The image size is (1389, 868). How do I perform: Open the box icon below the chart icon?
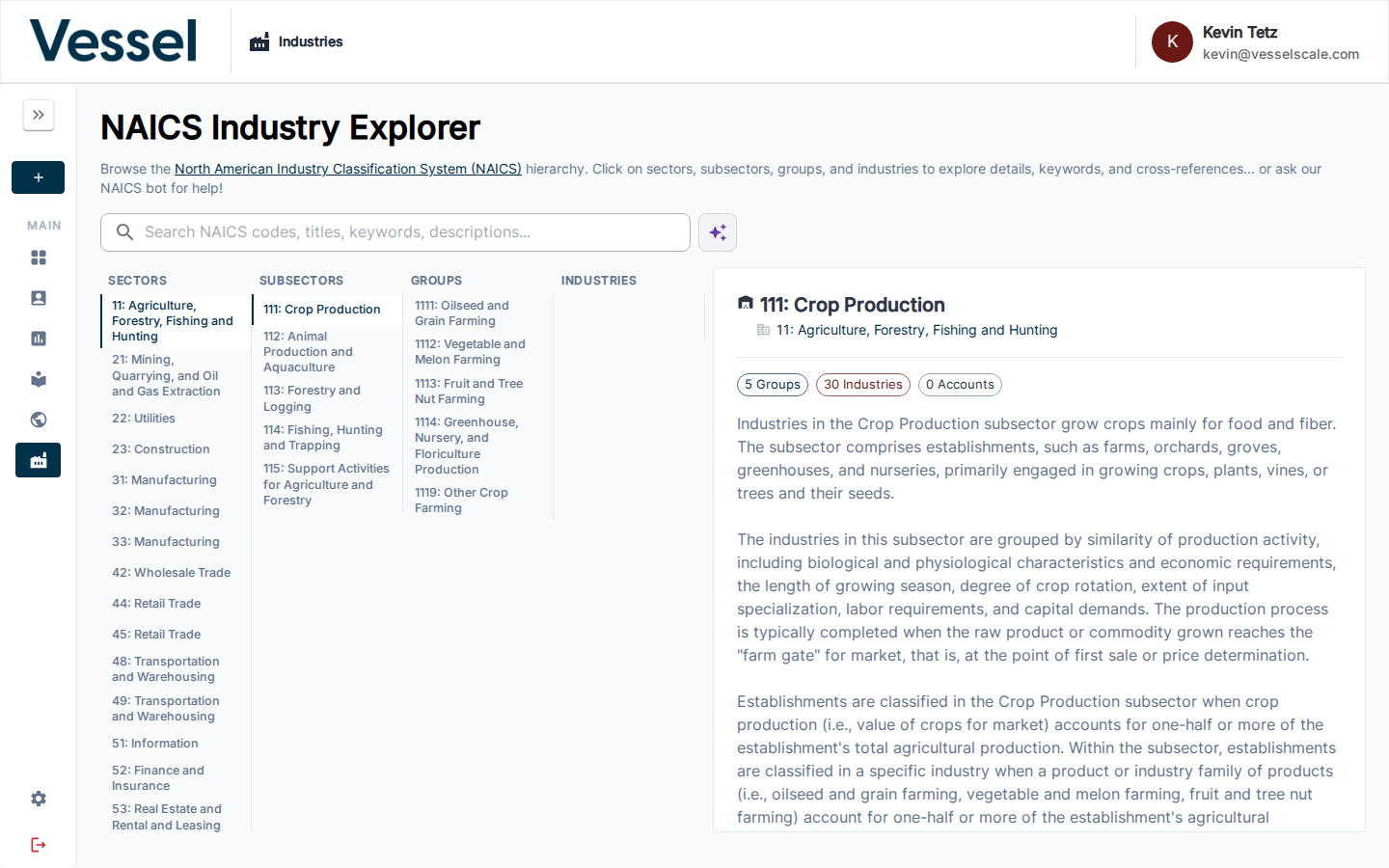coord(39,379)
